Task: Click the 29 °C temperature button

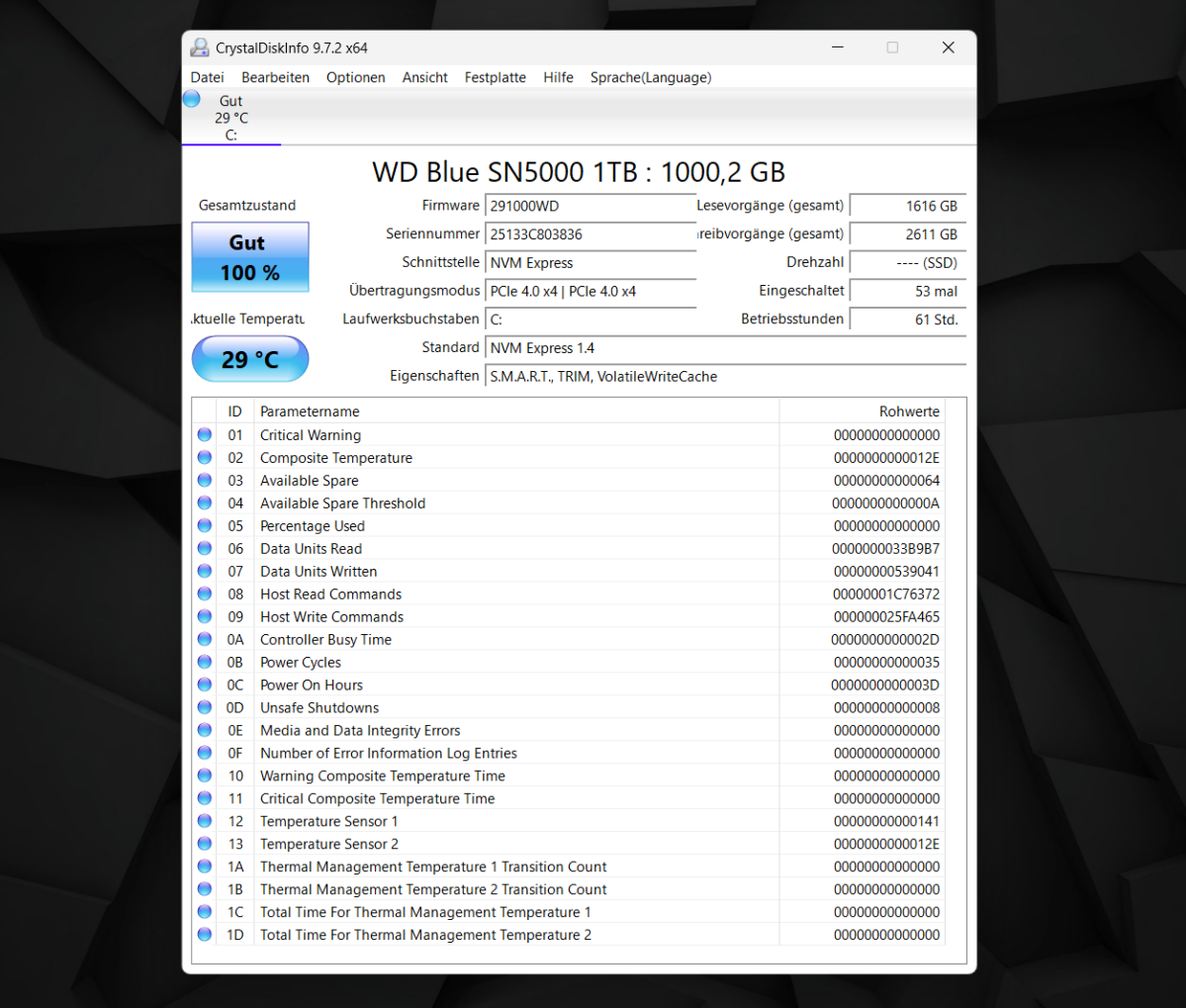Action: click(249, 359)
